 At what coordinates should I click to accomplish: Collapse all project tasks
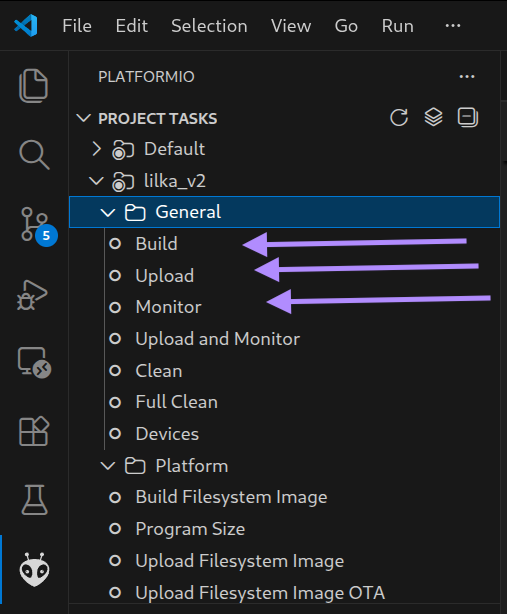click(468, 117)
